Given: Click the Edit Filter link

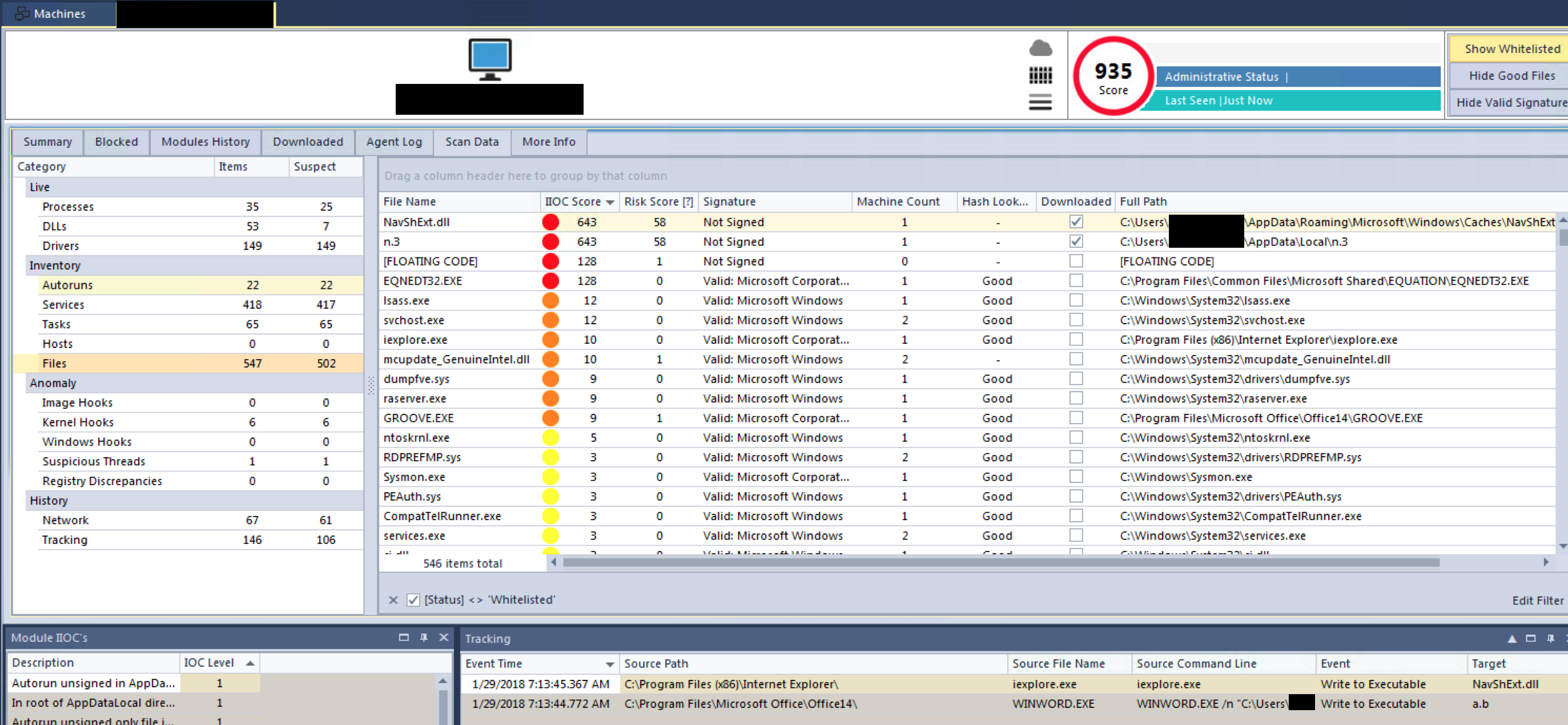Looking at the screenshot, I should coord(1537,600).
